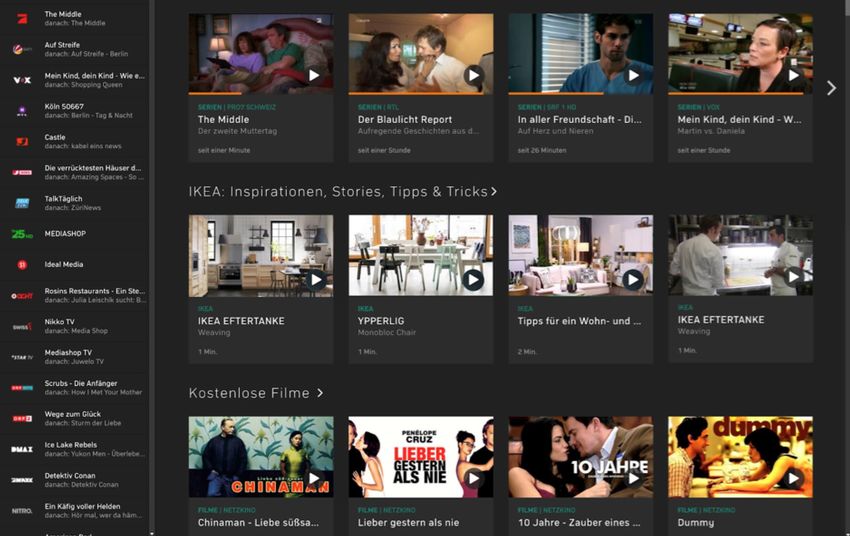The image size is (850, 536).
Task: Click 'danach: Sturm der Liebe' text
Action: (x=83, y=423)
